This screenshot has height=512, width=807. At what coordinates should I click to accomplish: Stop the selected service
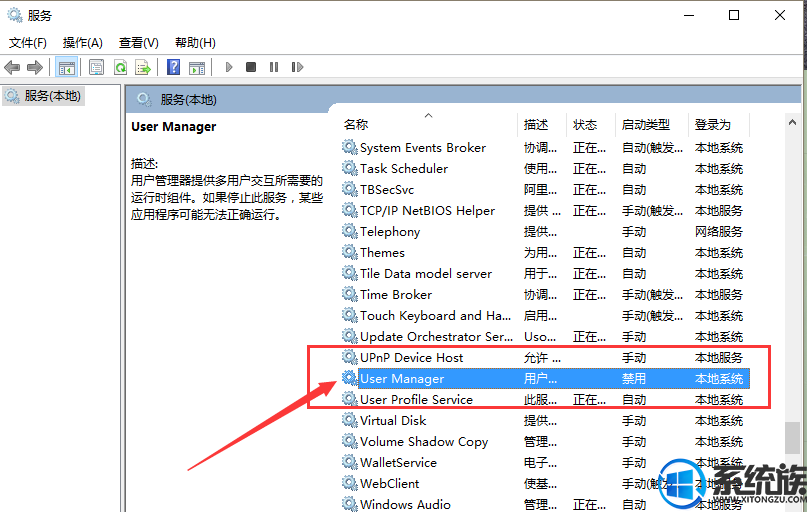(x=251, y=67)
